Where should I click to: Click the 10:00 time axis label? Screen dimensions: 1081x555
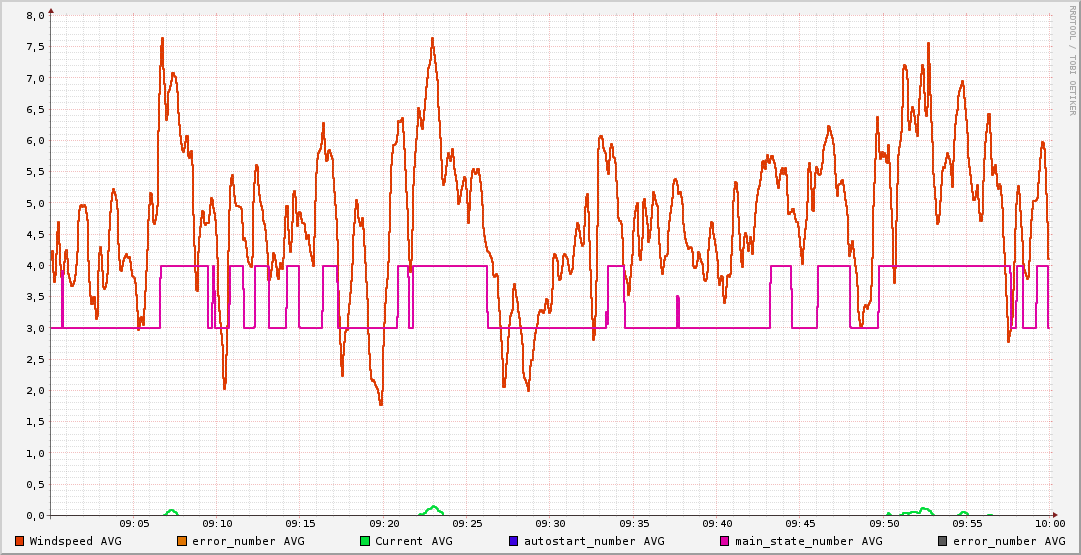1049,523
